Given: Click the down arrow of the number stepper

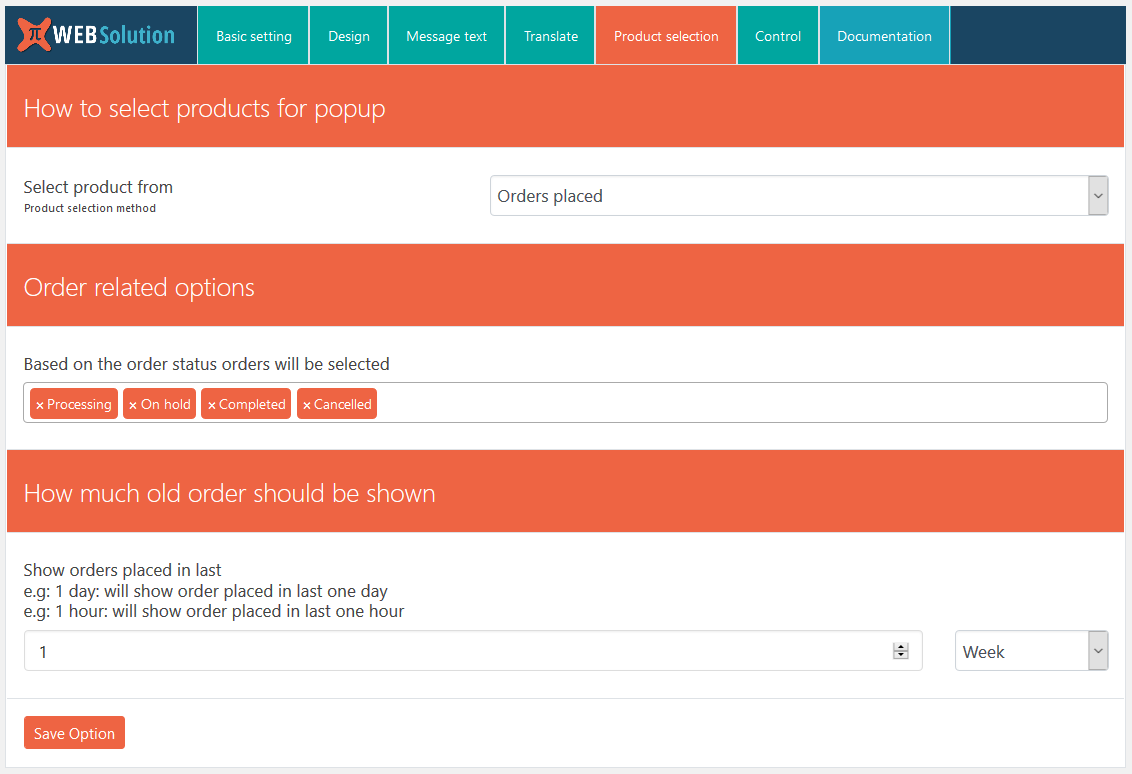Looking at the screenshot, I should (900, 656).
